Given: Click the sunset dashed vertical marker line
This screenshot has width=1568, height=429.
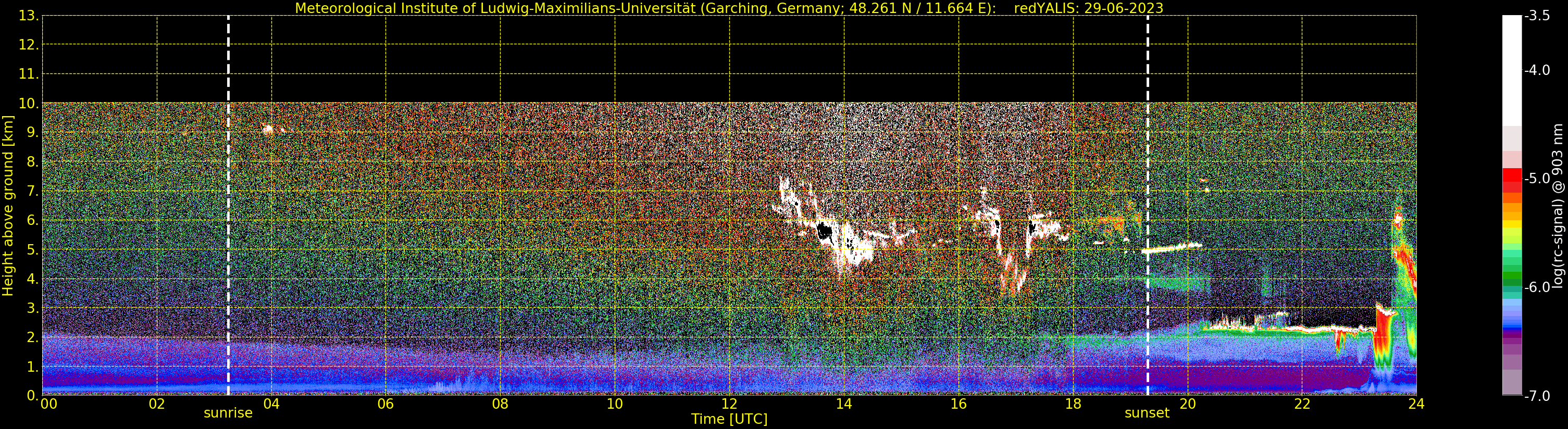Looking at the screenshot, I should point(1148,206).
